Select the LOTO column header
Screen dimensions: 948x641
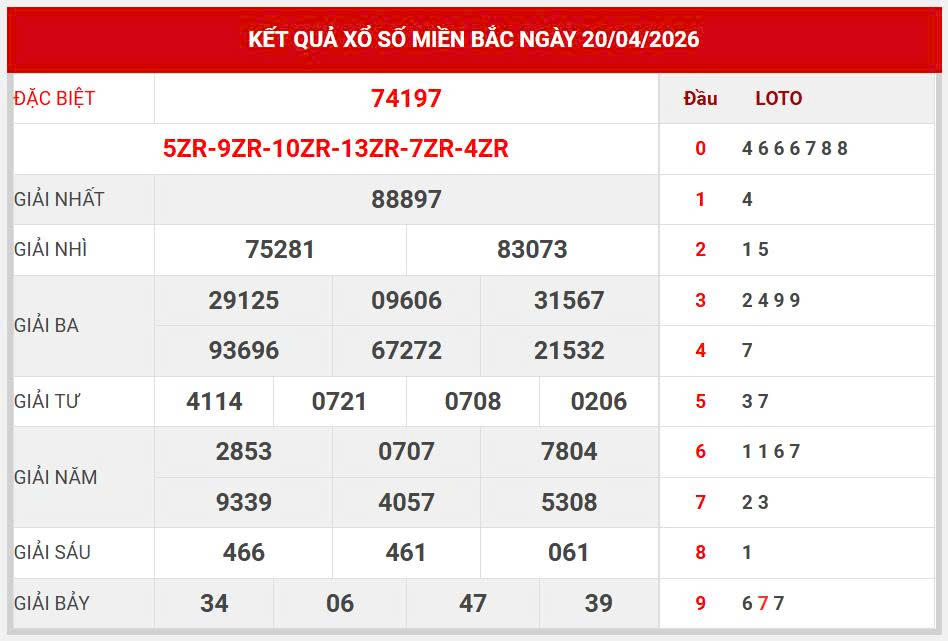pos(778,98)
